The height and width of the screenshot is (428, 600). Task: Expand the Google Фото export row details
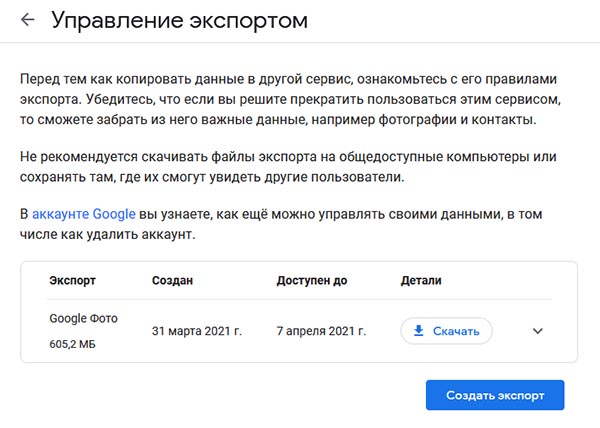[538, 331]
